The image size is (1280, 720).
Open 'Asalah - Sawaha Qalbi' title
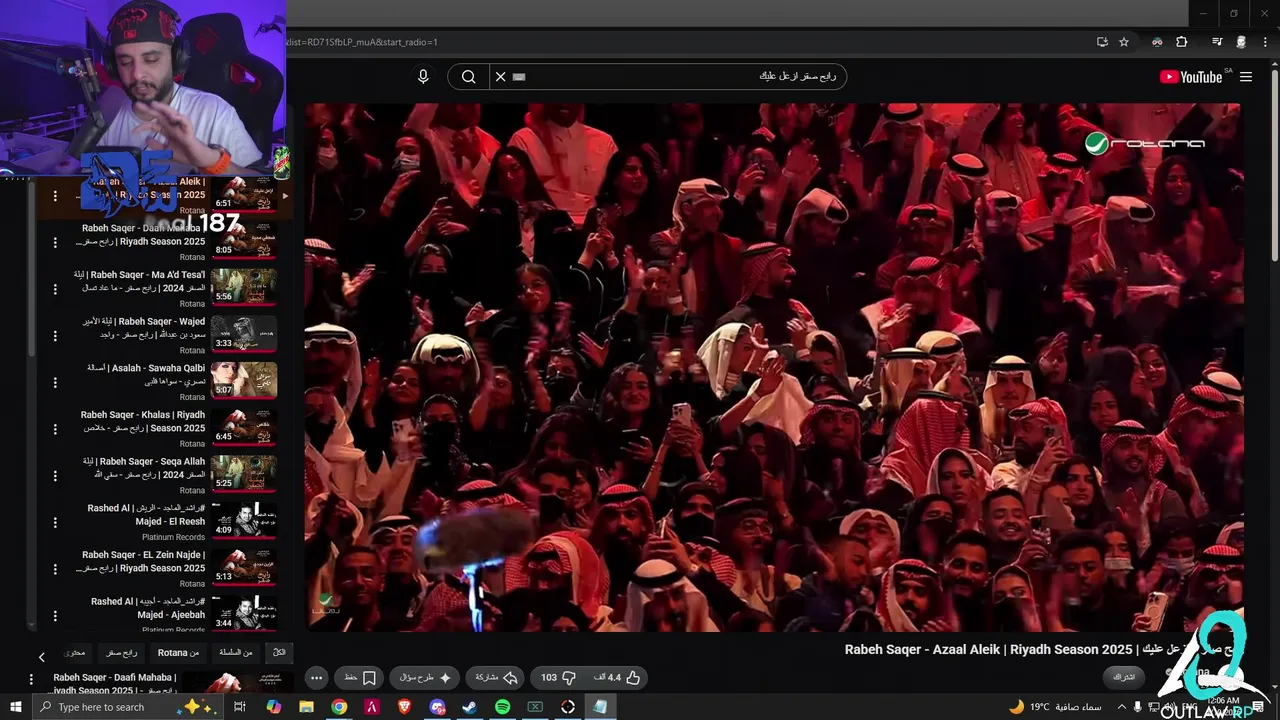coord(145,375)
